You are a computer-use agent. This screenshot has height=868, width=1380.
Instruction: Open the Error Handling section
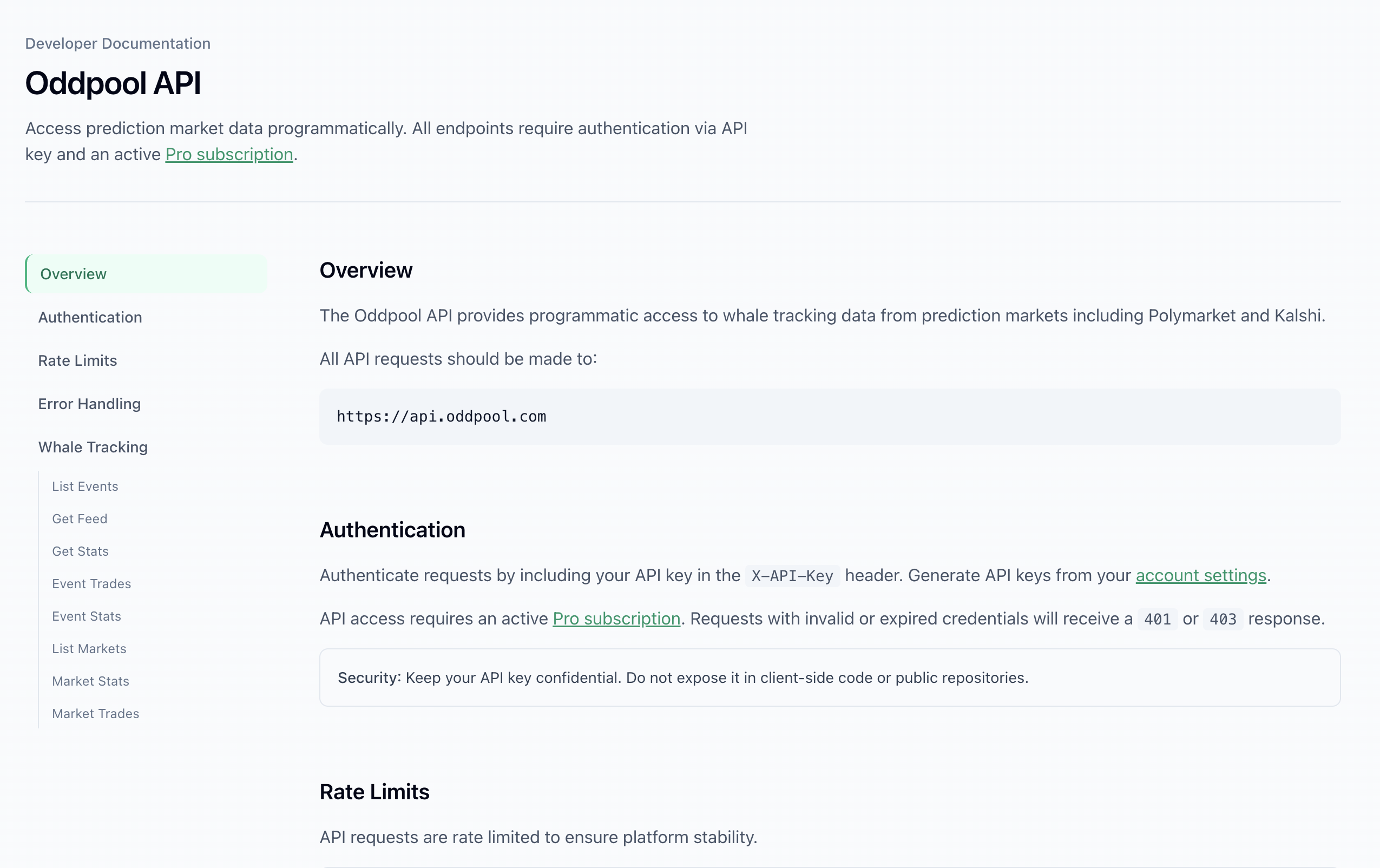(89, 403)
